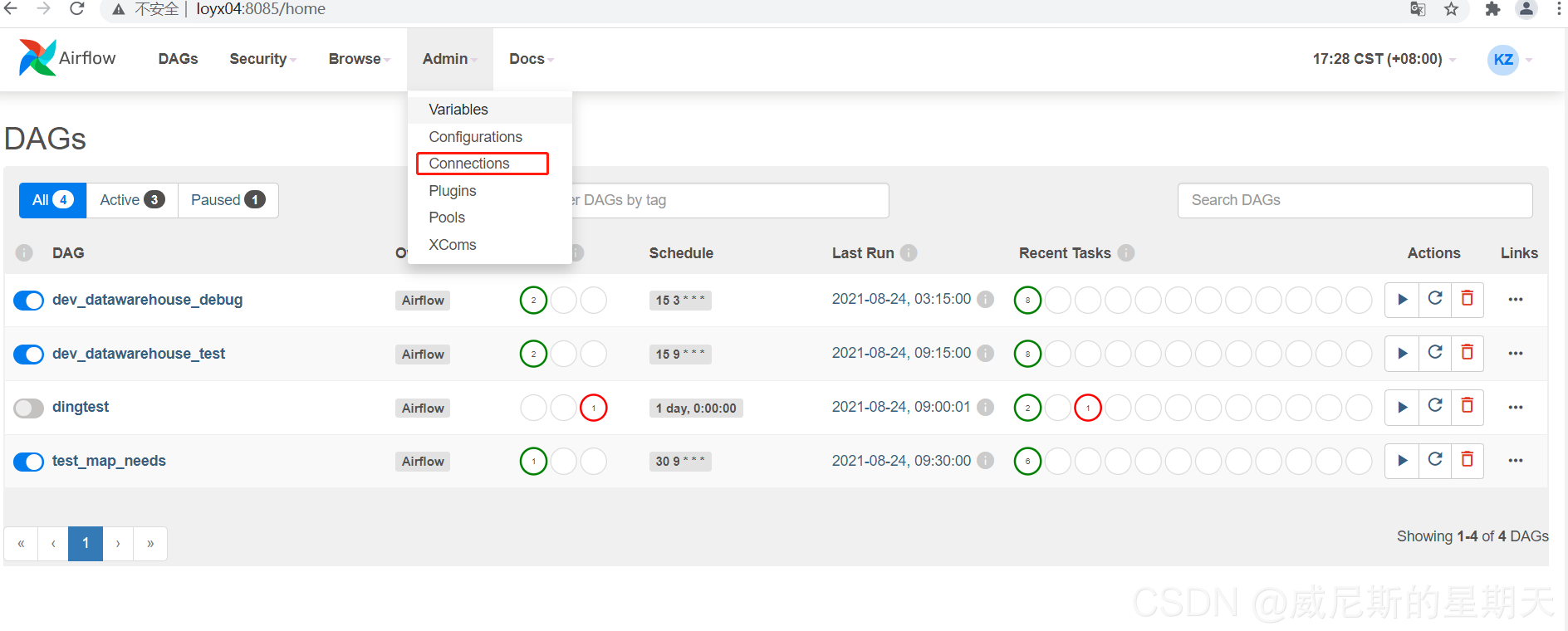1568x631 pixels.
Task: Refresh the test_map_needs DAG
Action: point(1435,461)
